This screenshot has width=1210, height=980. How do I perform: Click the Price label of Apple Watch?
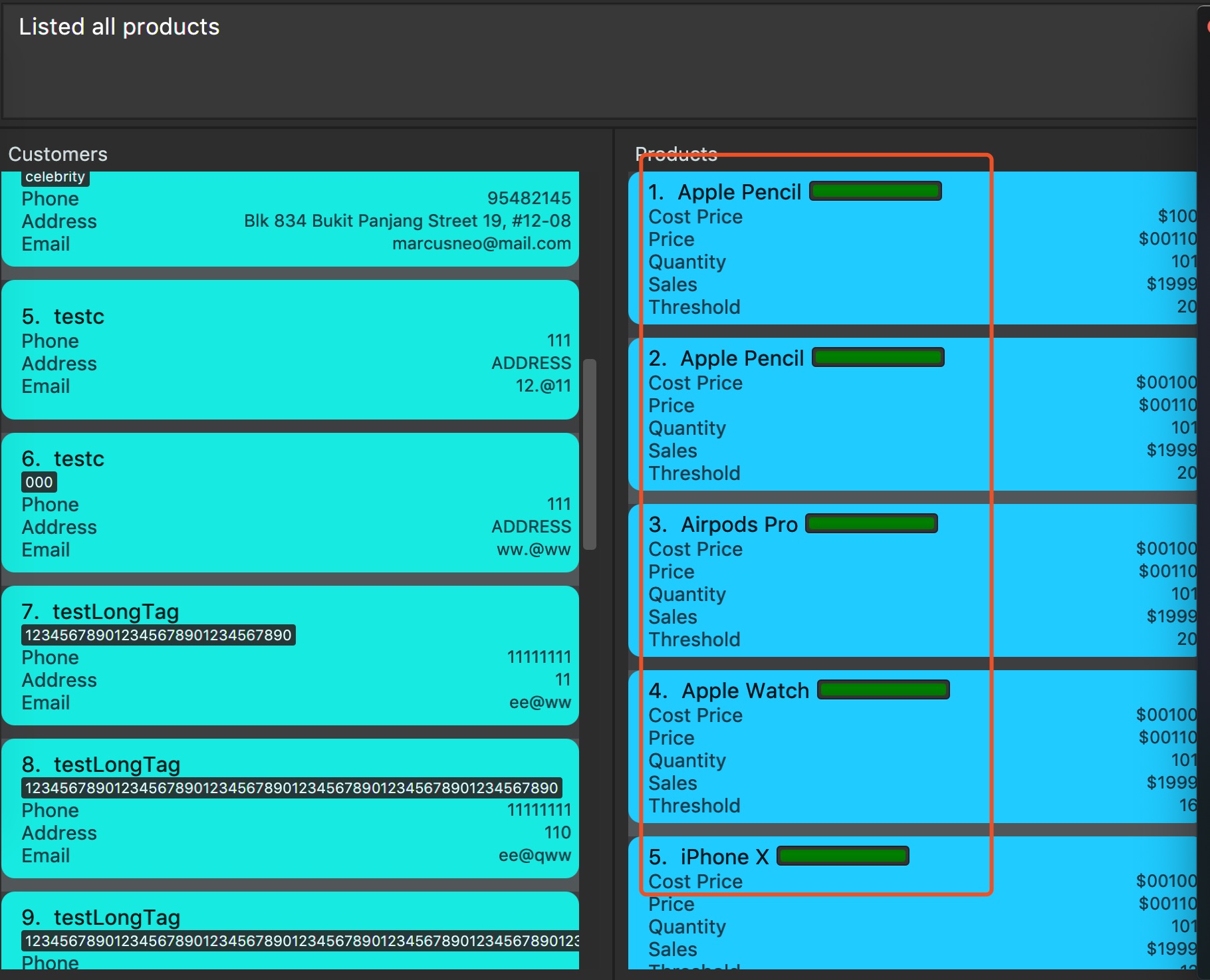[x=671, y=738]
